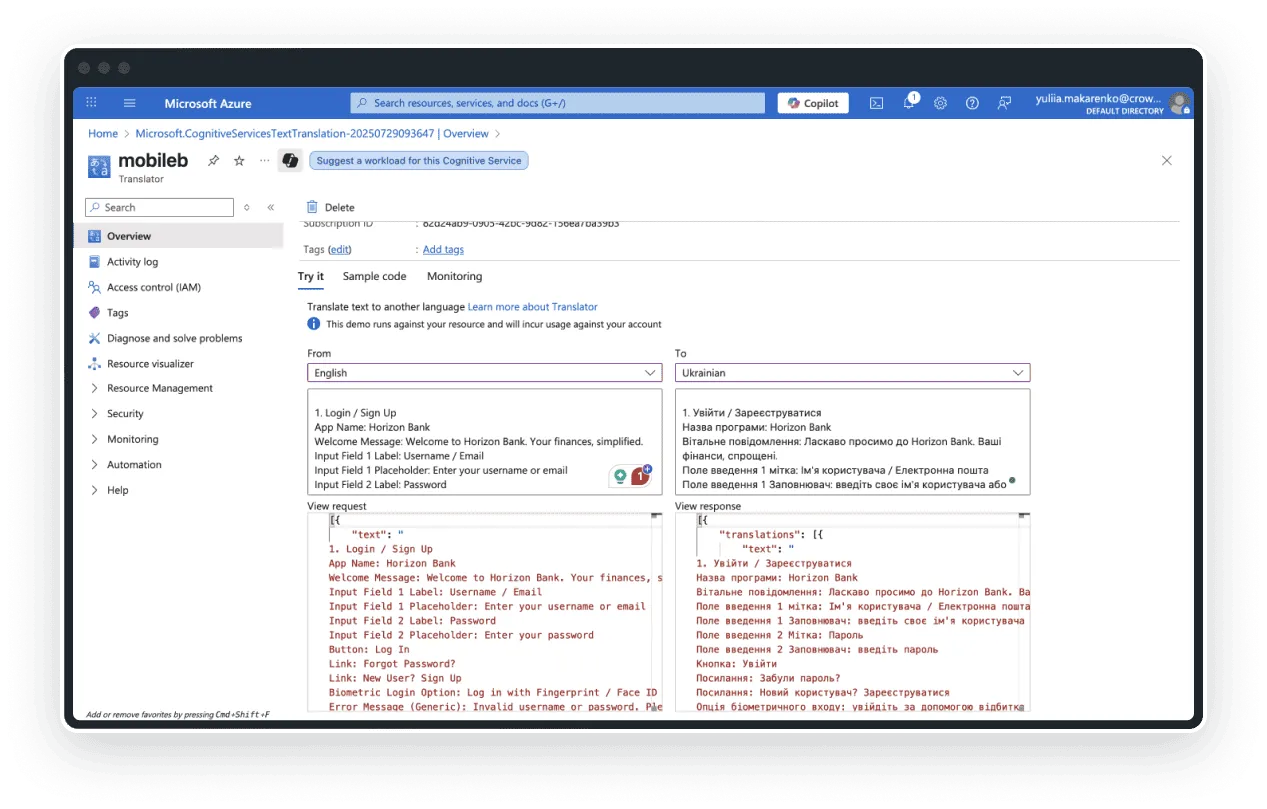The width and height of the screenshot is (1267, 809).
Task: Open Azure portal settings gear
Action: coord(939,103)
